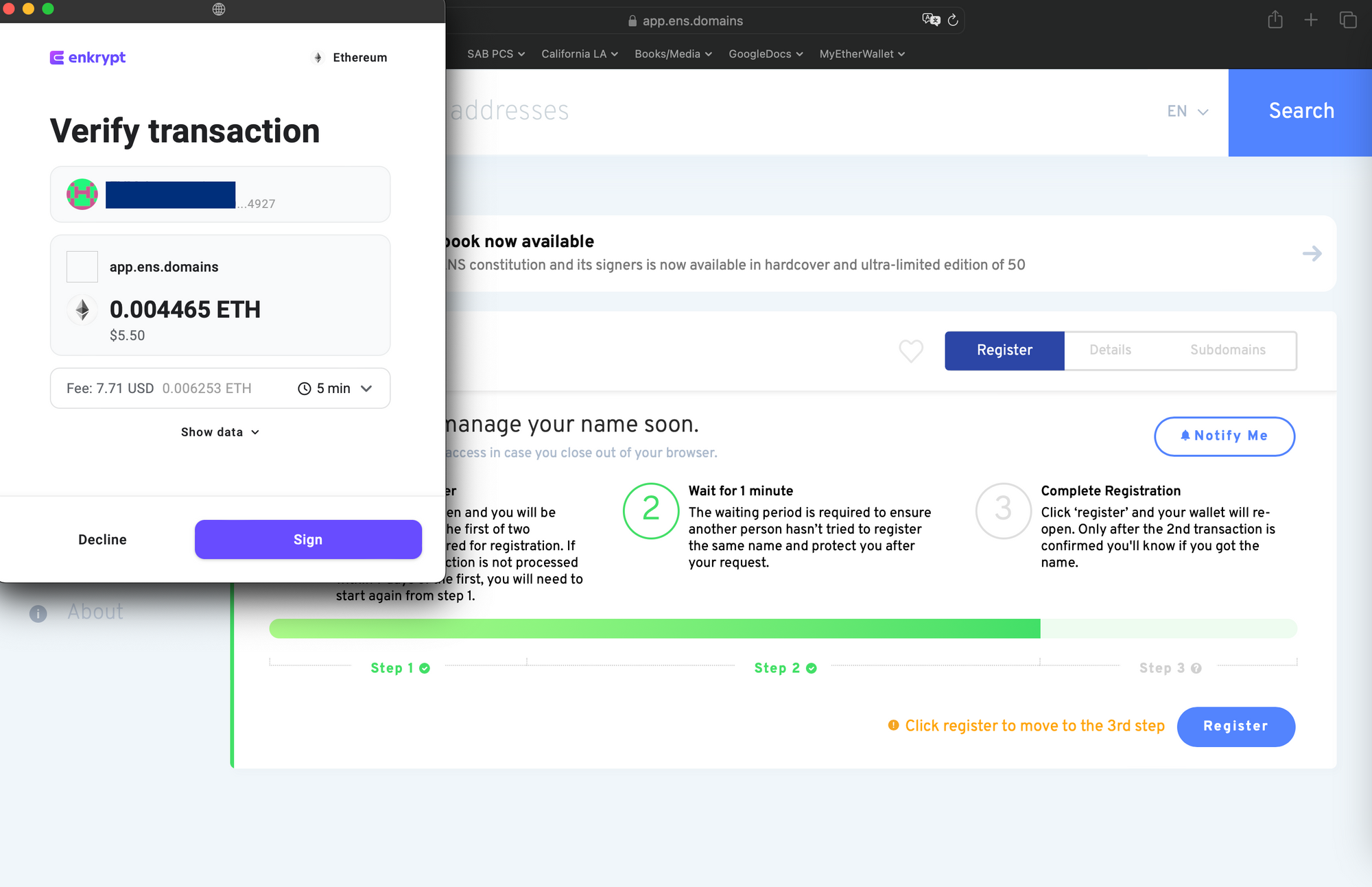The width and height of the screenshot is (1372, 887).
Task: Click the 0.006253 ETH fee amount
Action: pyautogui.click(x=206, y=388)
